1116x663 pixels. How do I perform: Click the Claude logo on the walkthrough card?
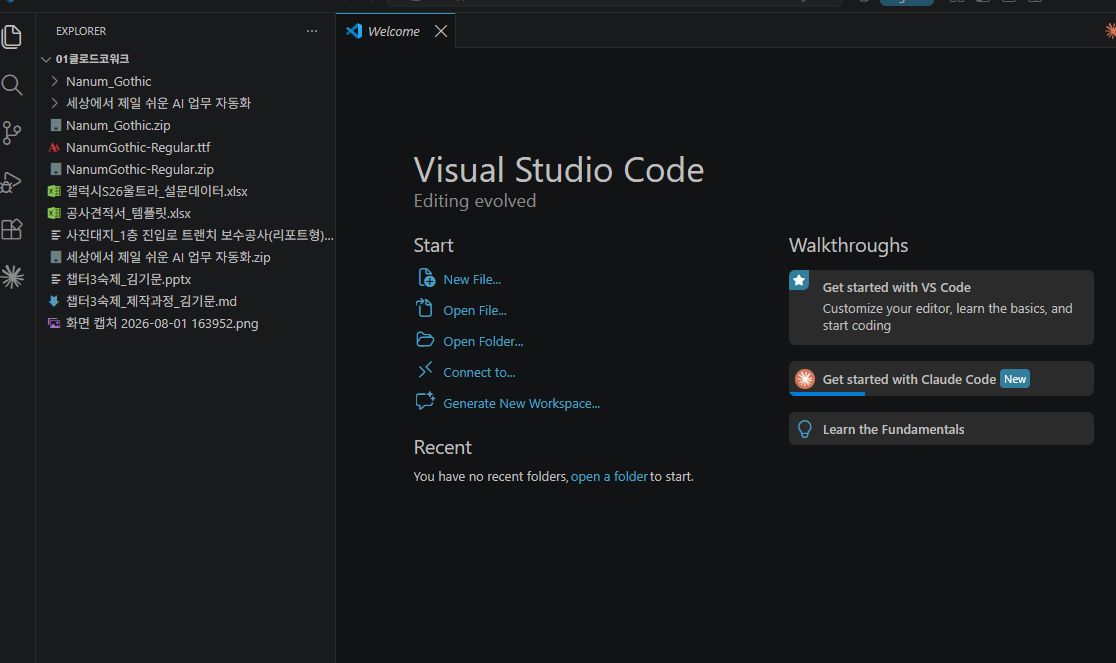(x=805, y=379)
